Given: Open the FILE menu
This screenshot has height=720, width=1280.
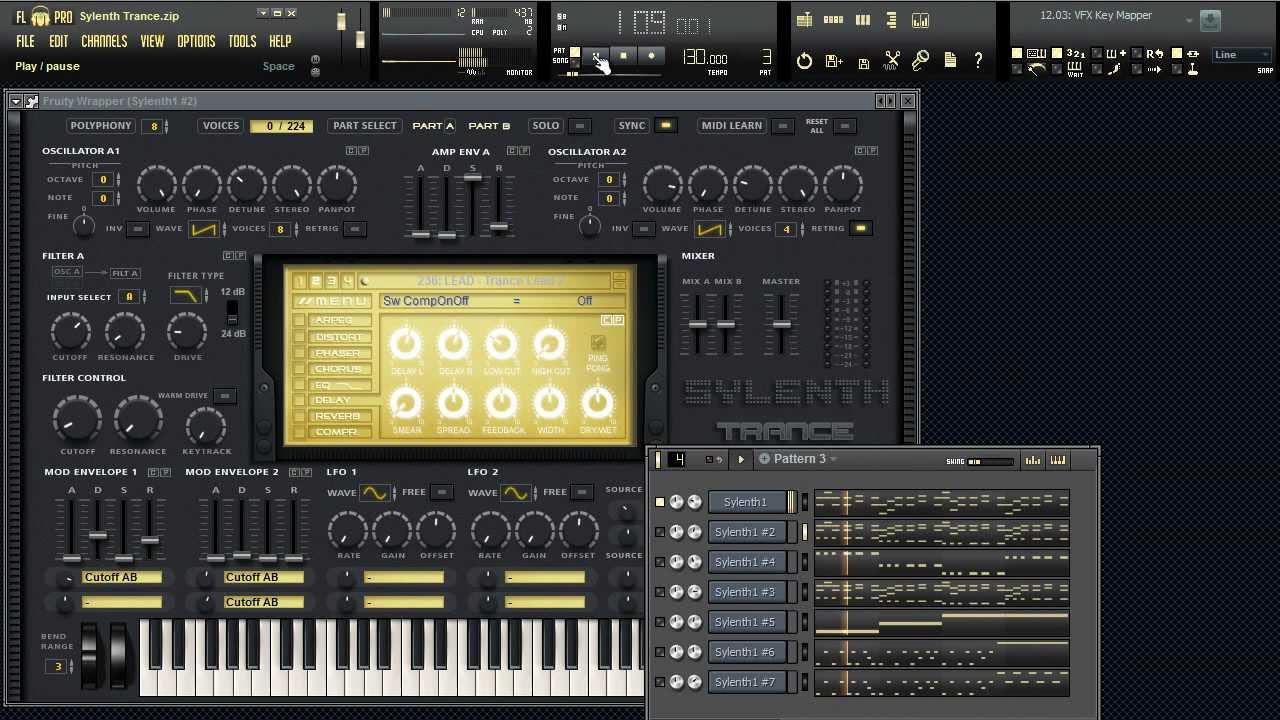Looking at the screenshot, I should tap(25, 41).
